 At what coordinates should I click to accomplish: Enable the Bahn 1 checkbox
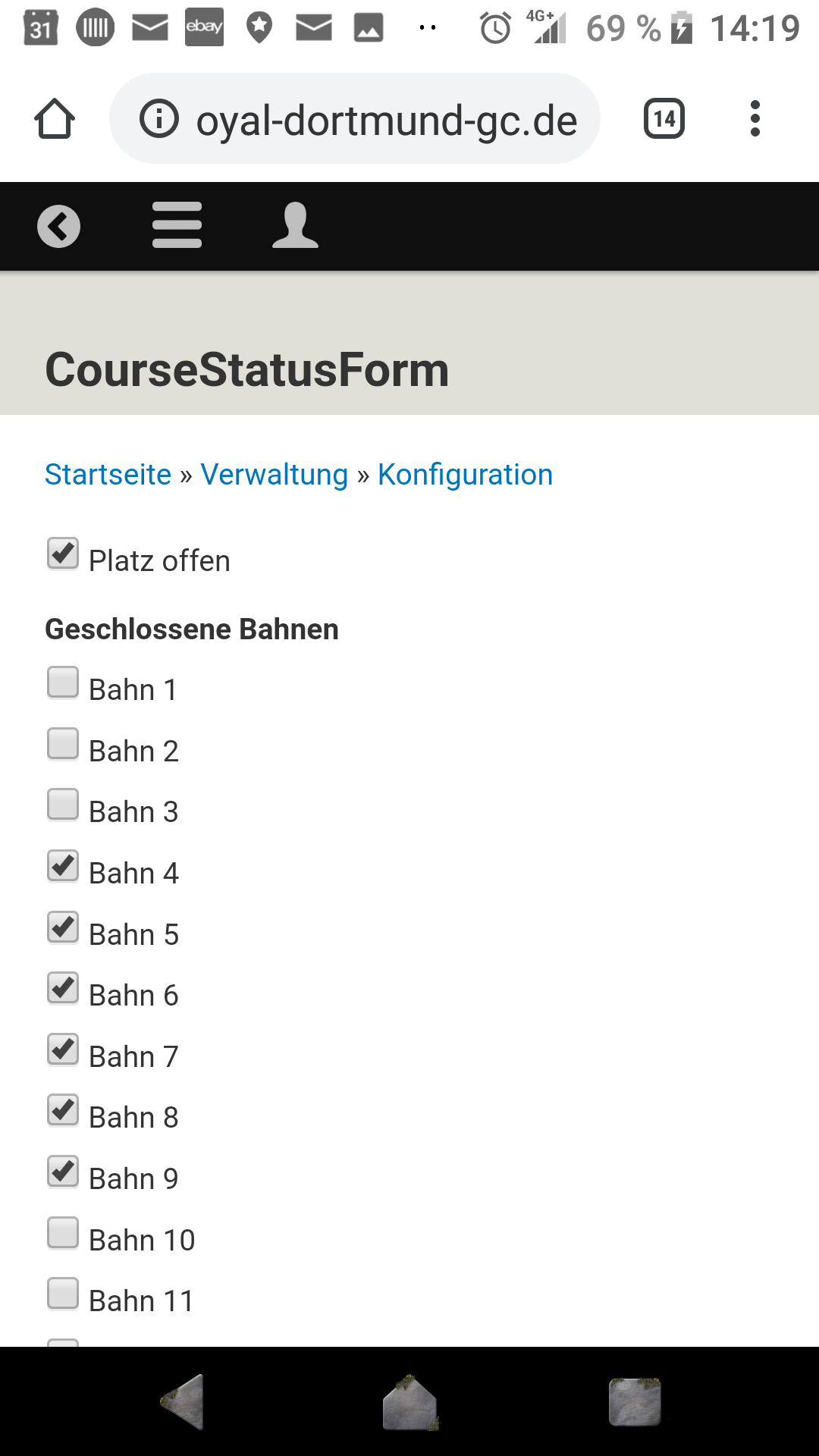[63, 682]
